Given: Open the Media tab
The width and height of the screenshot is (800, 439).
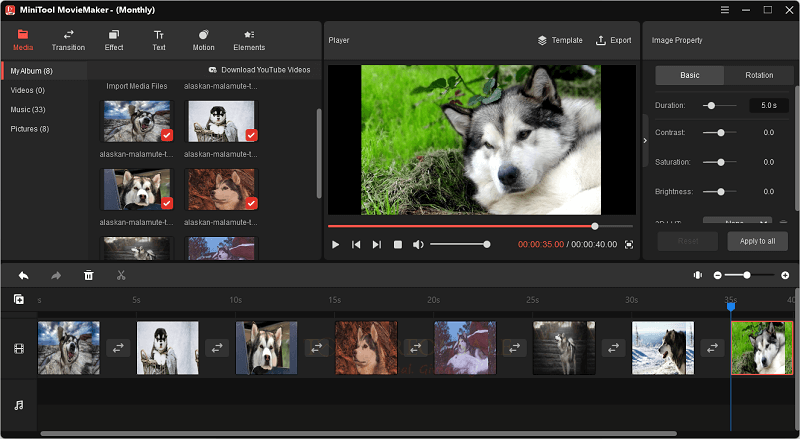Looking at the screenshot, I should [x=23, y=40].
